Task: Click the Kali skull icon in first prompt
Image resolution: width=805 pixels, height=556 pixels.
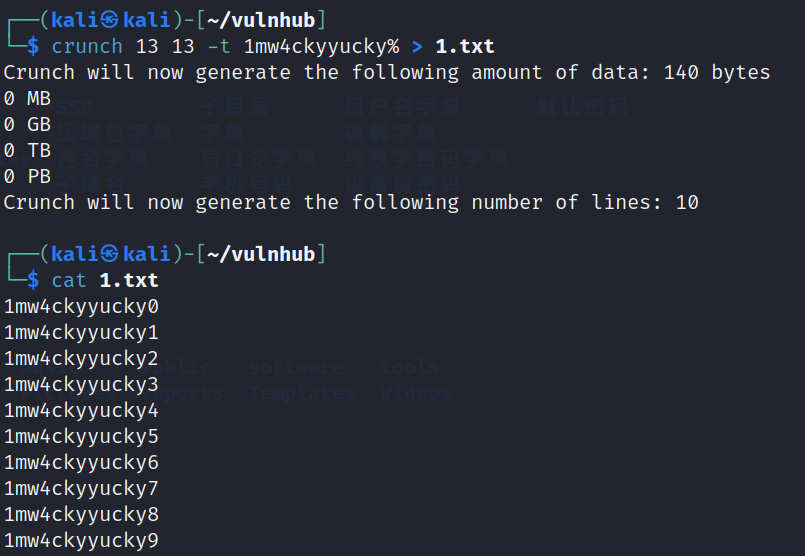Action: pos(109,20)
